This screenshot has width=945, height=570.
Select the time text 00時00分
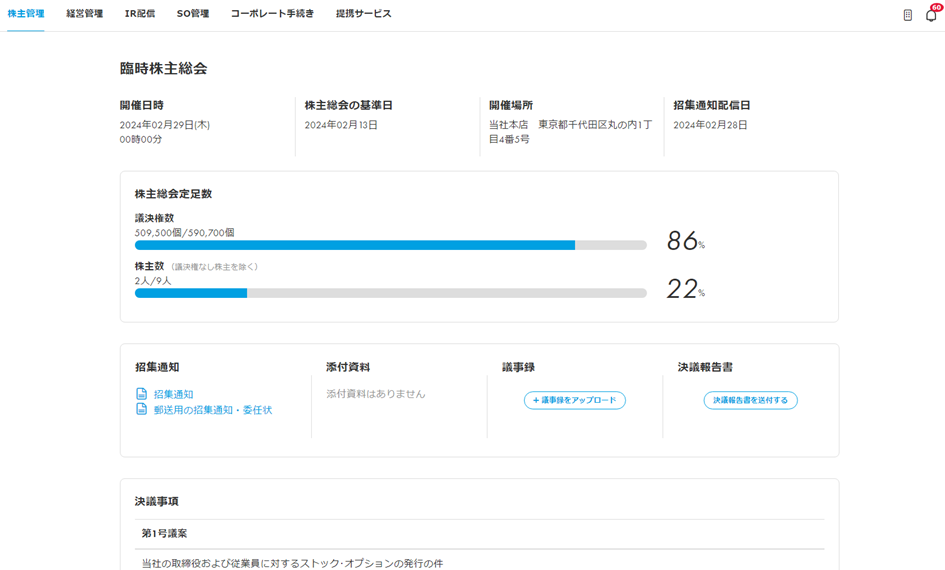click(x=141, y=139)
